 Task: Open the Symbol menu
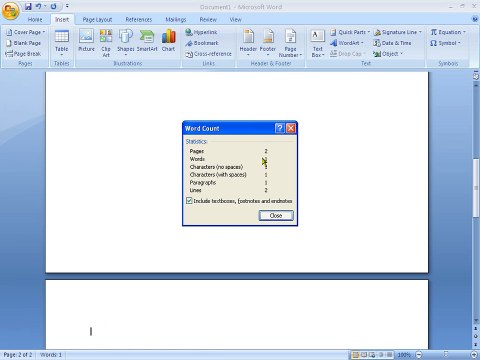click(445, 43)
